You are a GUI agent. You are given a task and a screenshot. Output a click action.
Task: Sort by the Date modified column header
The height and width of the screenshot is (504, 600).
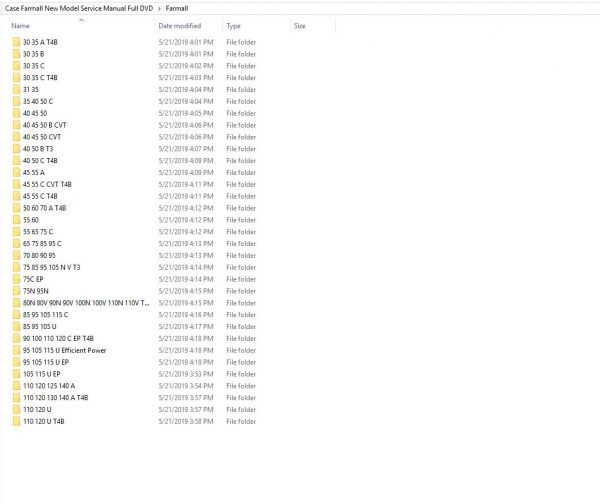[x=179, y=26]
